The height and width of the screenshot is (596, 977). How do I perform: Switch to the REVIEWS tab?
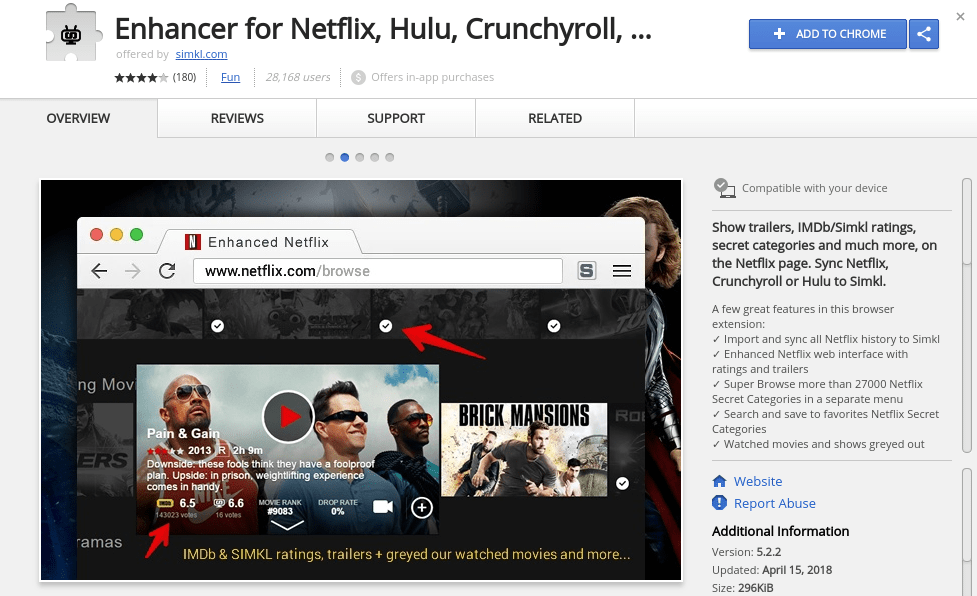pos(236,118)
